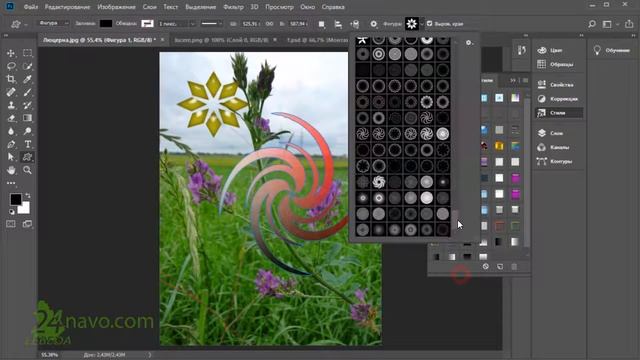The height and width of the screenshot is (360, 640).
Task: Open the Редактирование menu
Action: pos(67,7)
